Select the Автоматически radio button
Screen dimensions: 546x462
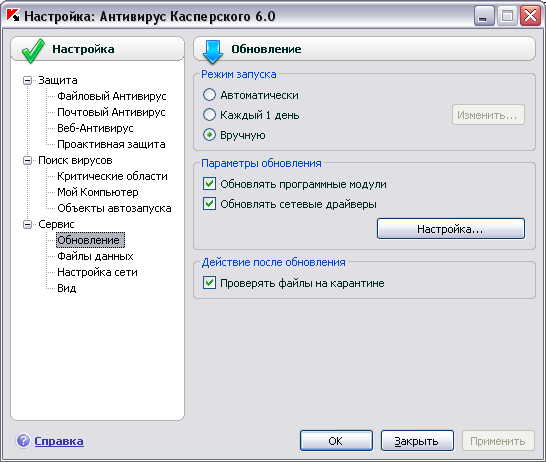tap(209, 95)
